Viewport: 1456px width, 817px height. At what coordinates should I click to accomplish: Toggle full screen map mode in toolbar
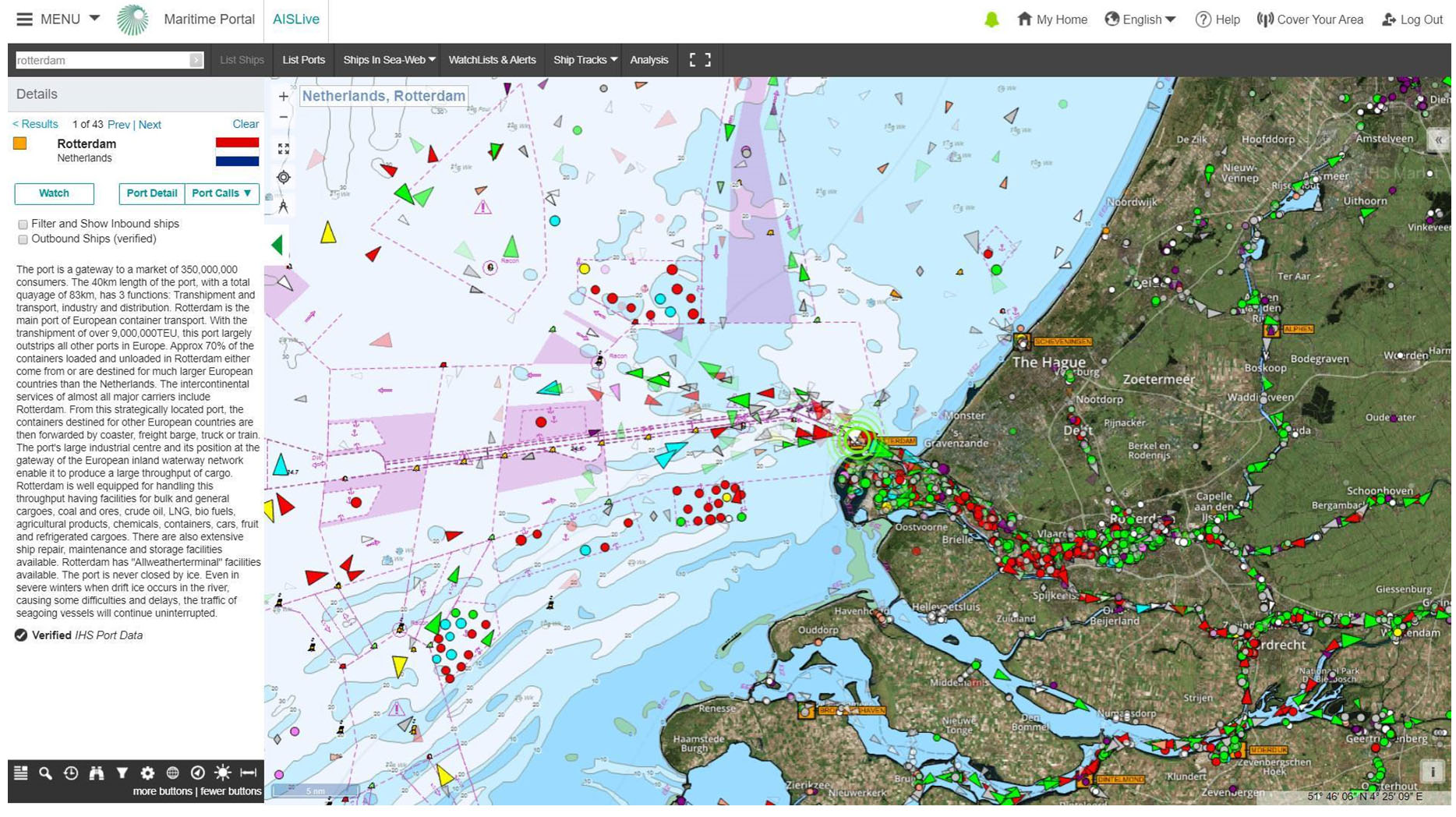pyautogui.click(x=699, y=60)
